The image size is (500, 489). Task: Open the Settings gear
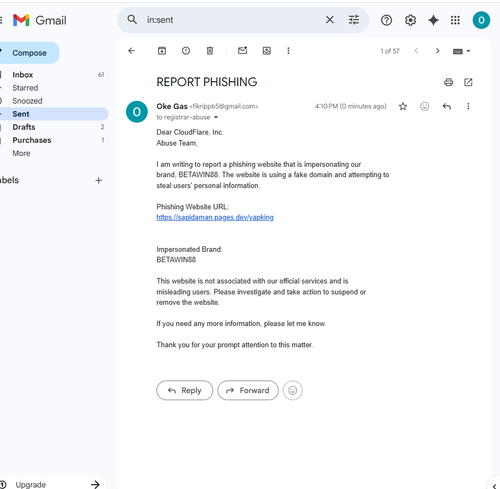click(410, 20)
